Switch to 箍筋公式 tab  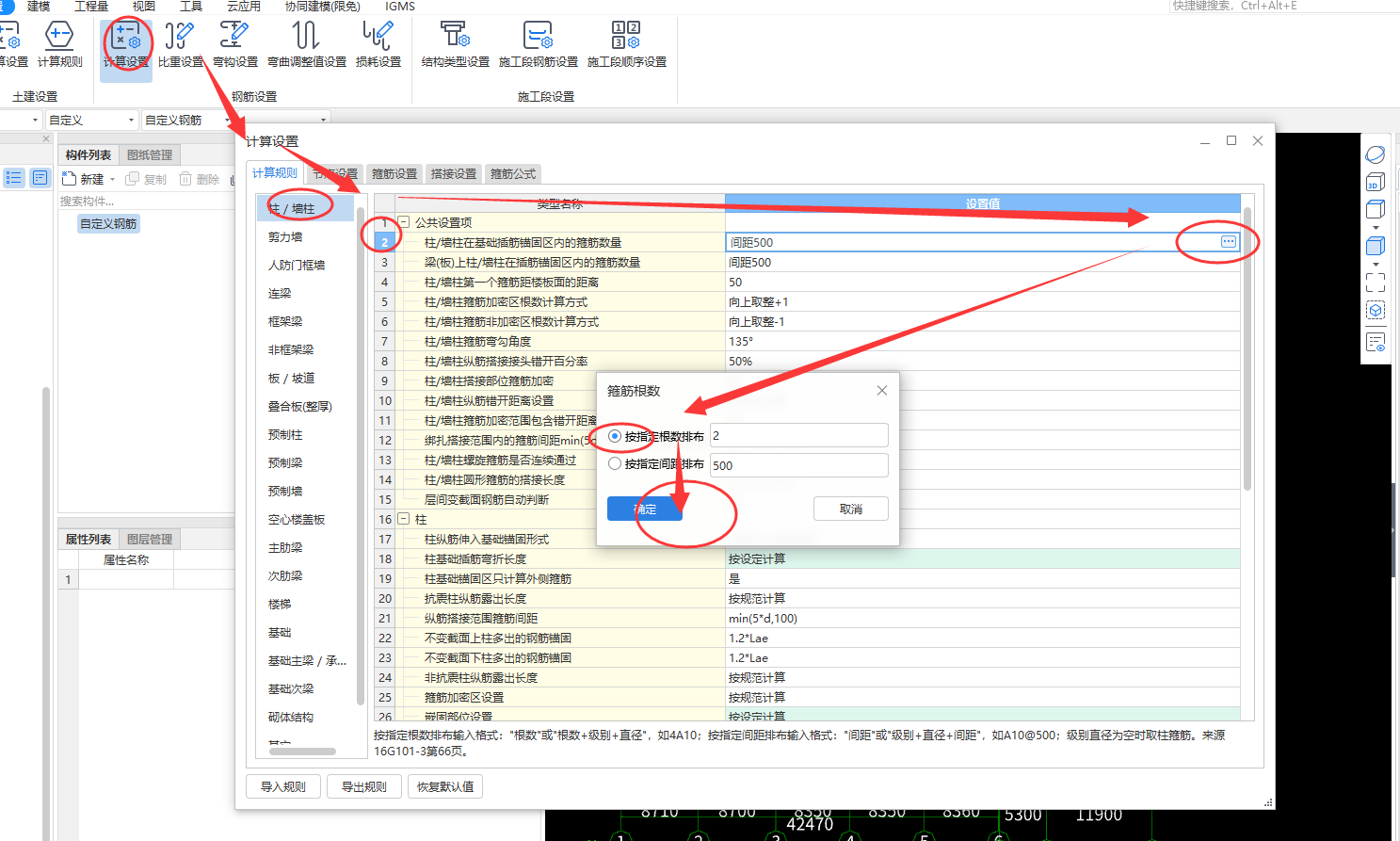coord(513,174)
